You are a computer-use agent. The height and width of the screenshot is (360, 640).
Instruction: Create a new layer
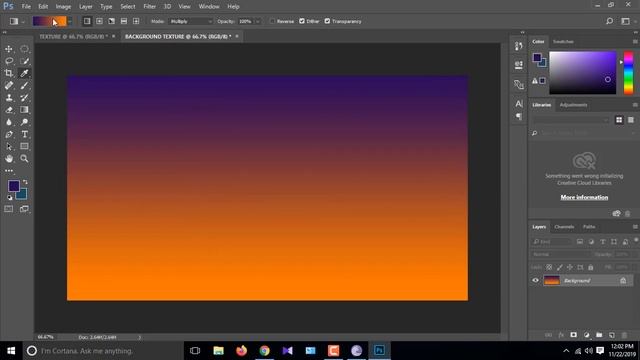coord(611,335)
